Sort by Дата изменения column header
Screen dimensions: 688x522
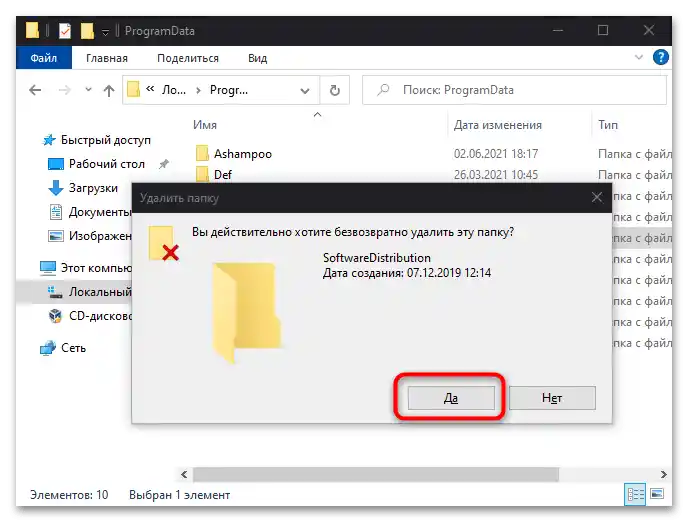coord(498,125)
